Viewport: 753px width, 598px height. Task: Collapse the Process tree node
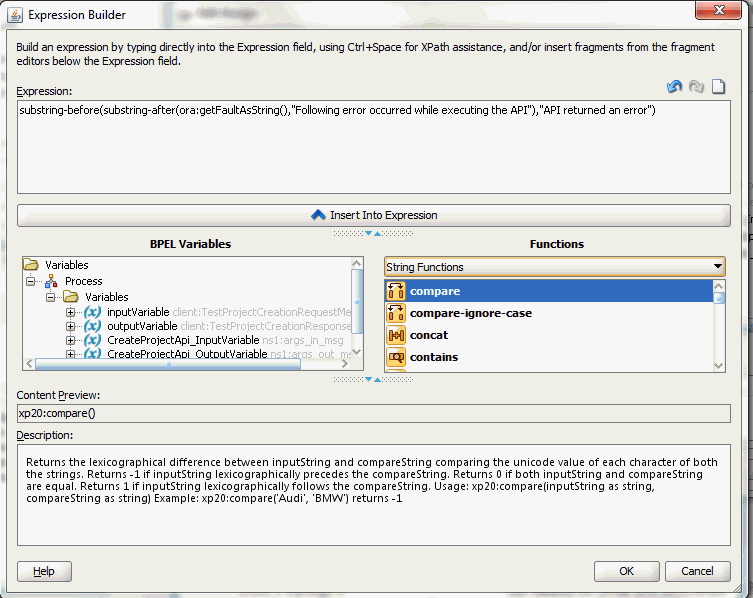point(31,281)
